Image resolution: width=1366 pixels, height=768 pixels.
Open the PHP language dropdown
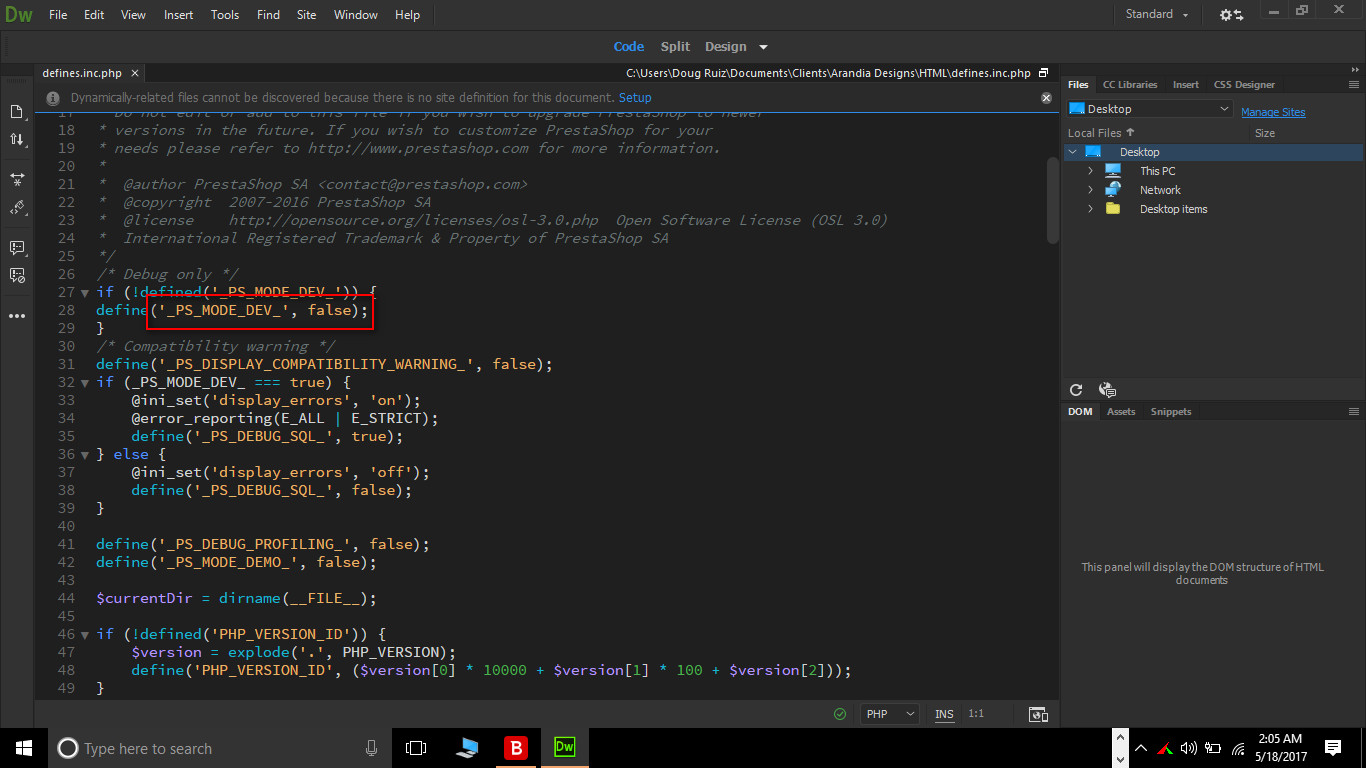tap(890, 714)
